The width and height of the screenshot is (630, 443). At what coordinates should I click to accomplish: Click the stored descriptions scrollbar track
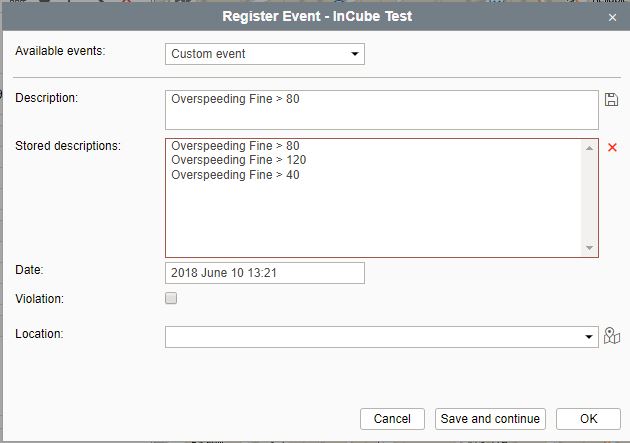(589, 200)
